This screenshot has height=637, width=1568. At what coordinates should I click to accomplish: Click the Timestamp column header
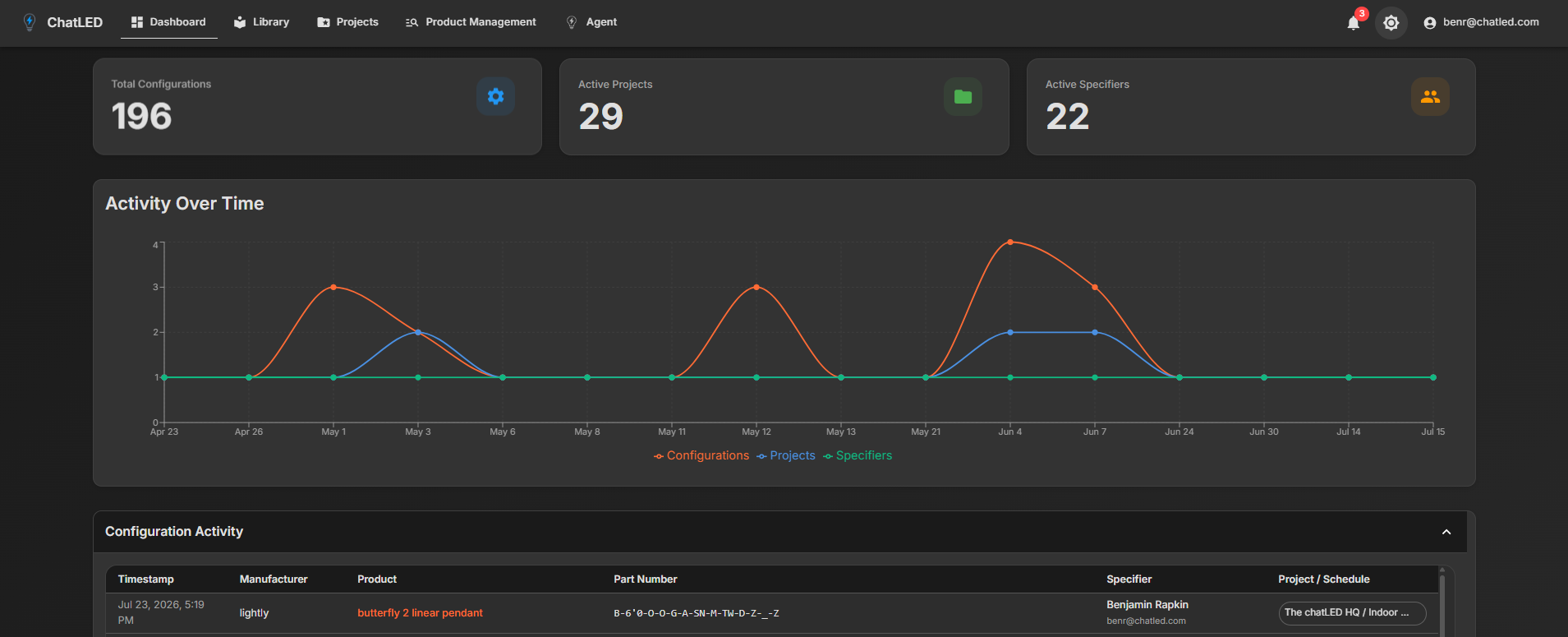click(x=146, y=579)
